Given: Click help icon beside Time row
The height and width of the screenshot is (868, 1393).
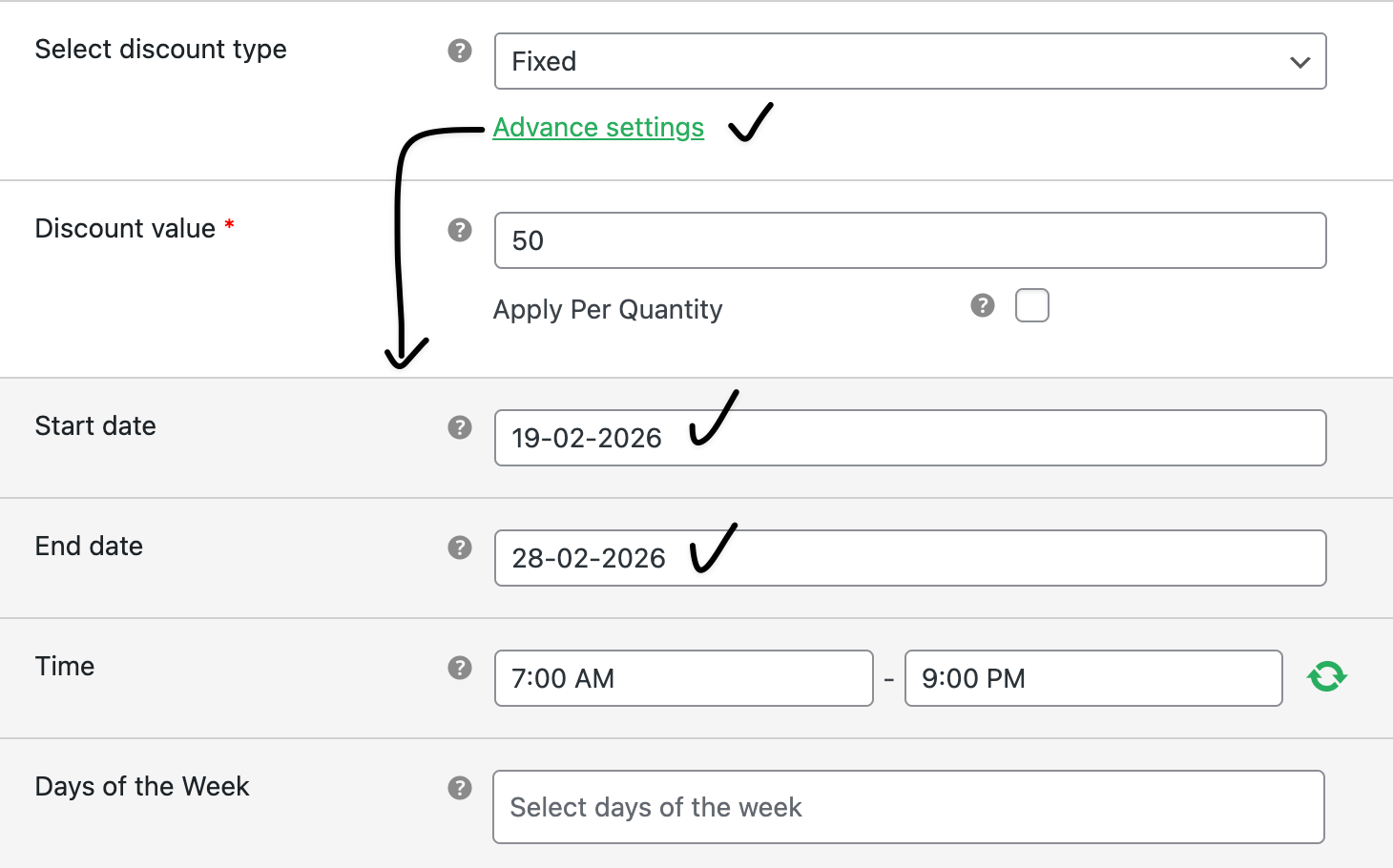Looking at the screenshot, I should point(460,668).
